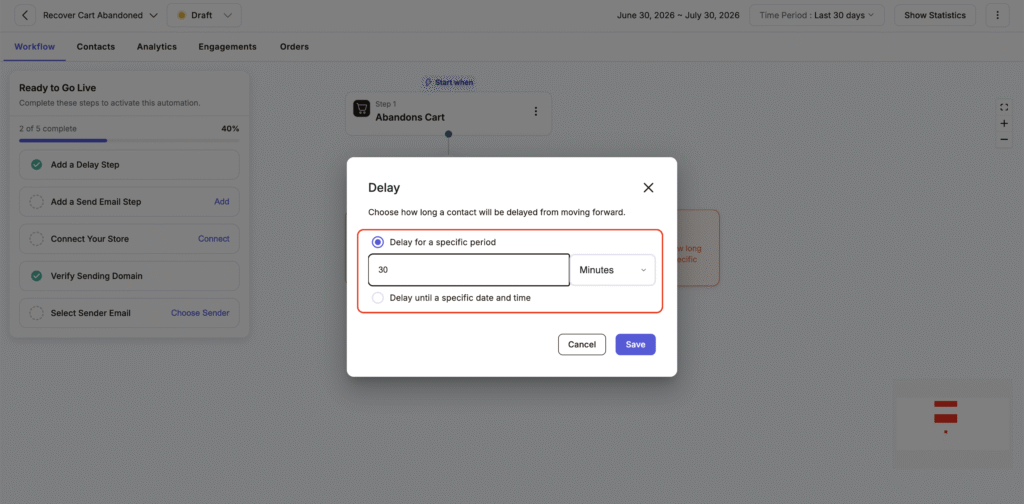
Task: Save the delay settings
Action: click(x=635, y=345)
